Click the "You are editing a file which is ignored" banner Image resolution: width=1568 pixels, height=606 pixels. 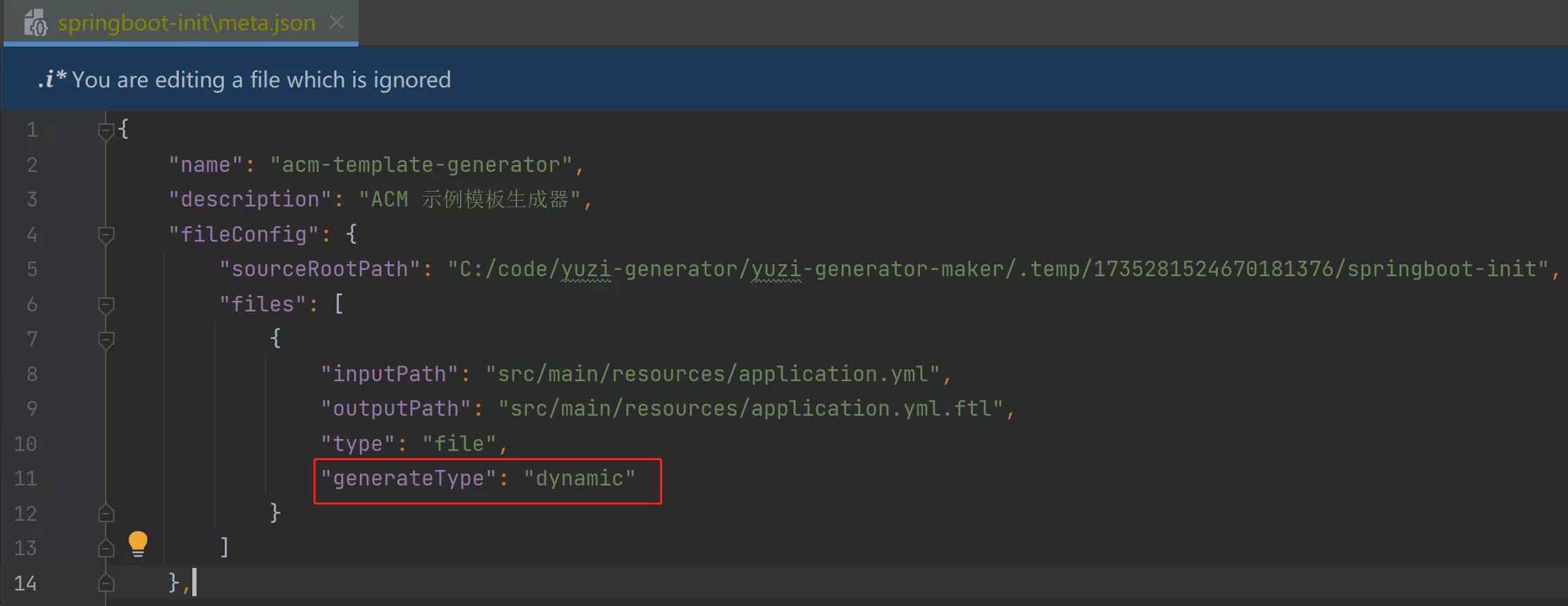tap(784, 79)
